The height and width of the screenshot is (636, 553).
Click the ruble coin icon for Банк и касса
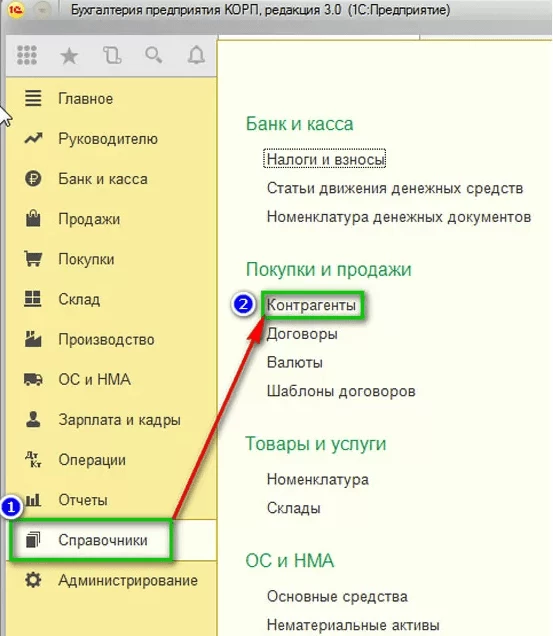pyautogui.click(x=33, y=178)
